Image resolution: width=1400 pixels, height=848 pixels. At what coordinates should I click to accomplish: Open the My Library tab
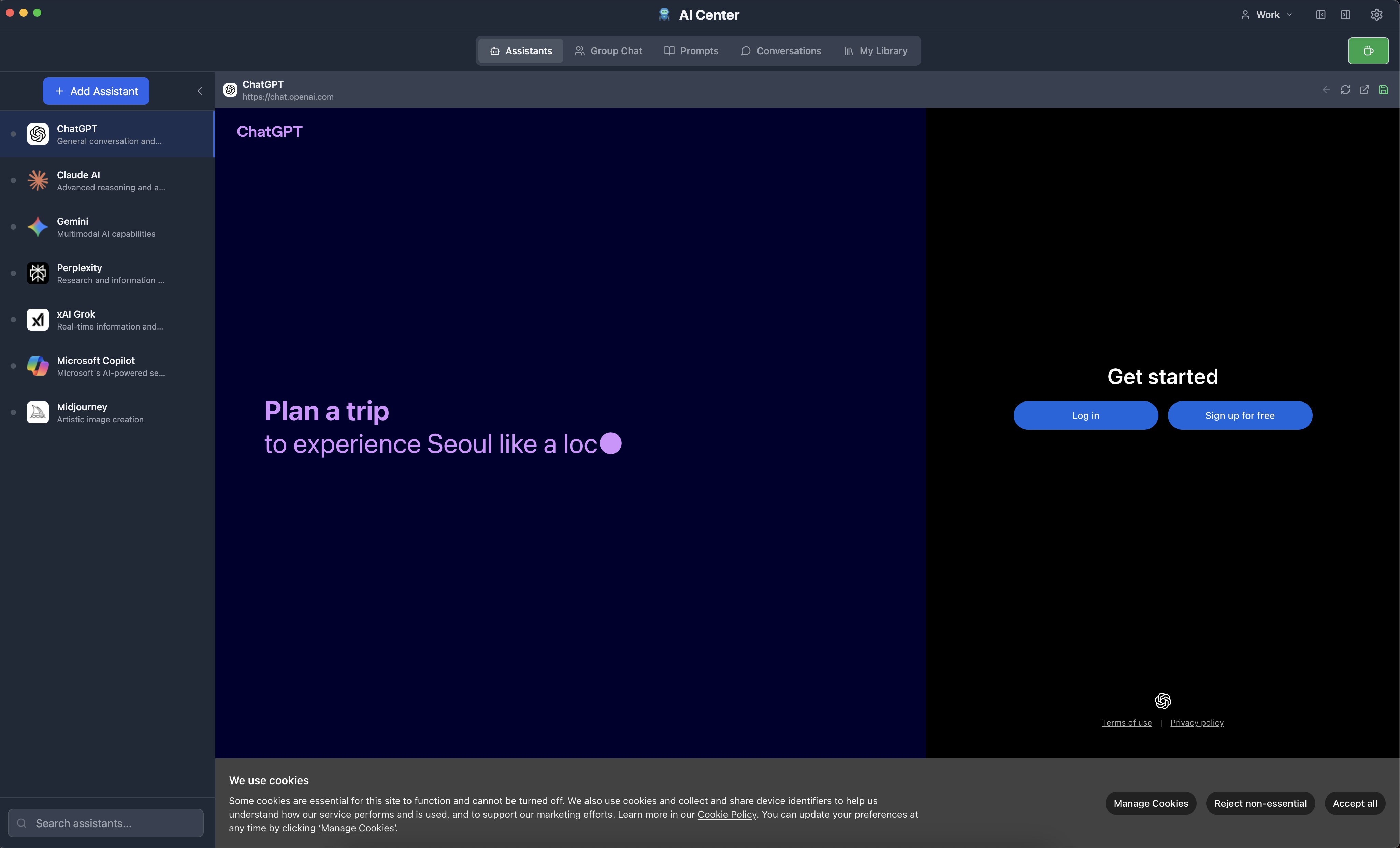[876, 51]
